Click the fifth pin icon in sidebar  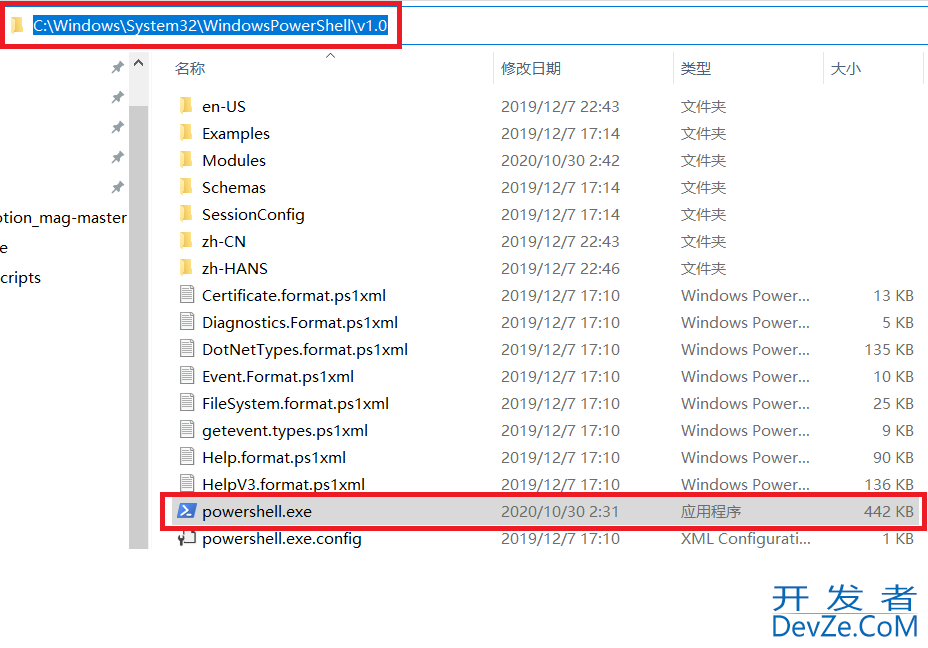(118, 188)
